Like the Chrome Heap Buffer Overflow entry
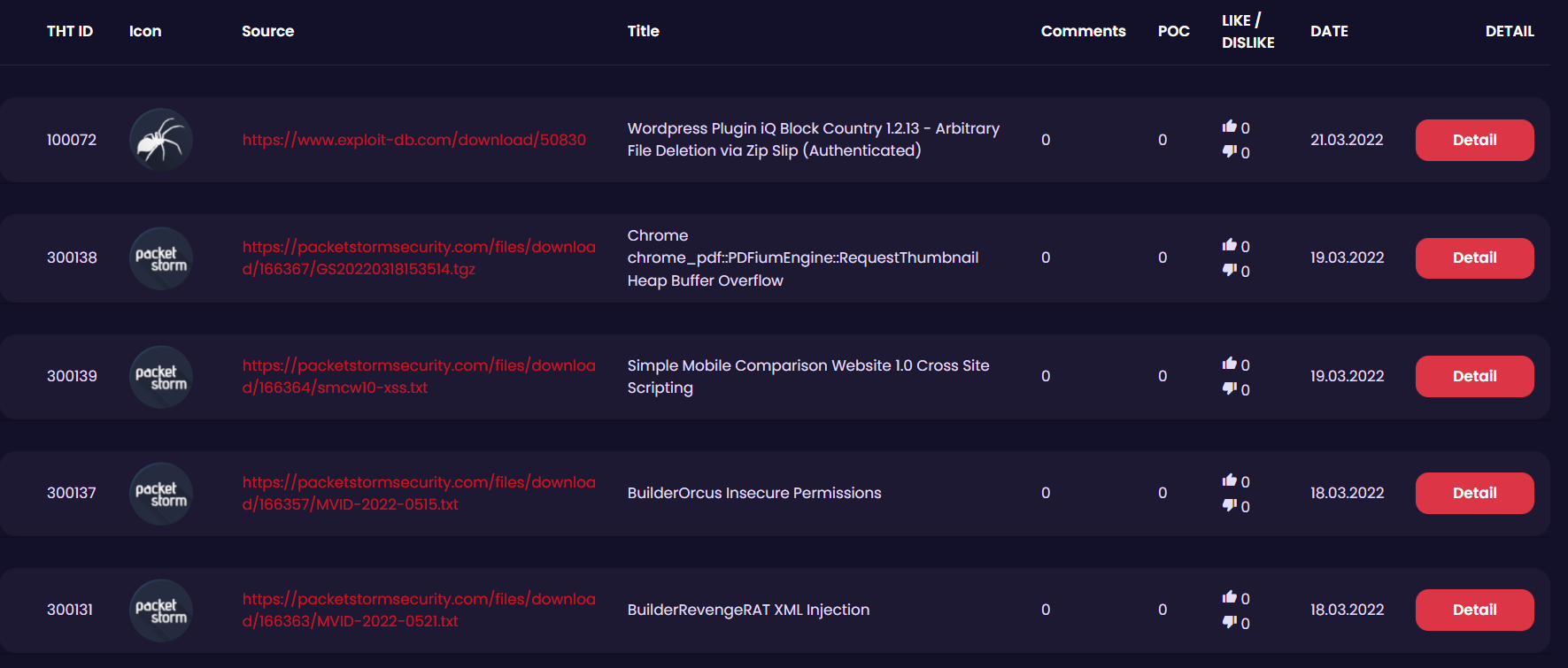 click(1230, 245)
